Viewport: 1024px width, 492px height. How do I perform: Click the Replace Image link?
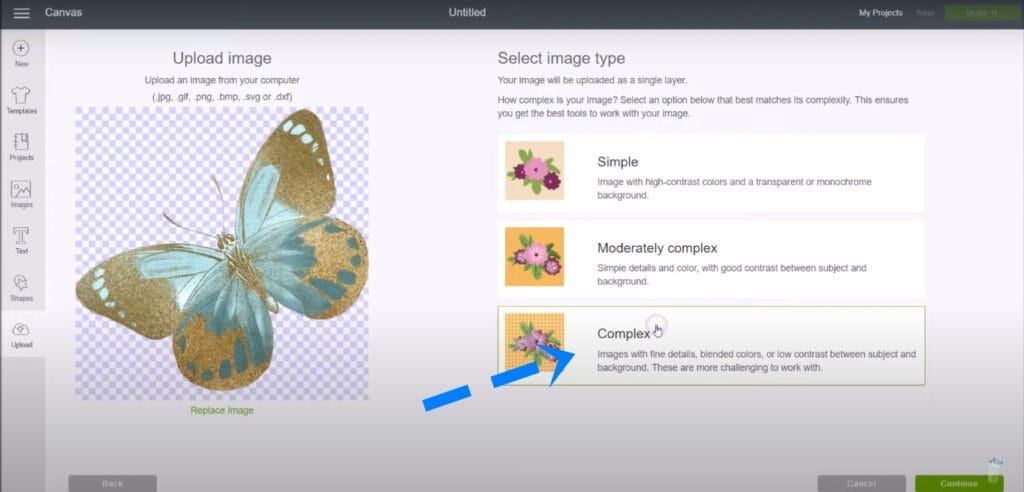coord(222,410)
